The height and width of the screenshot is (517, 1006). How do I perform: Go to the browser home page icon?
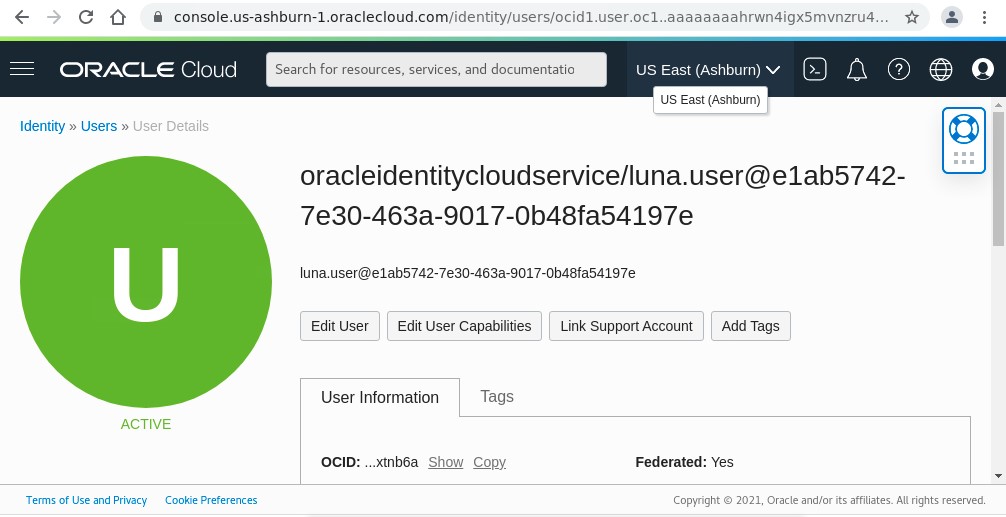[x=117, y=17]
